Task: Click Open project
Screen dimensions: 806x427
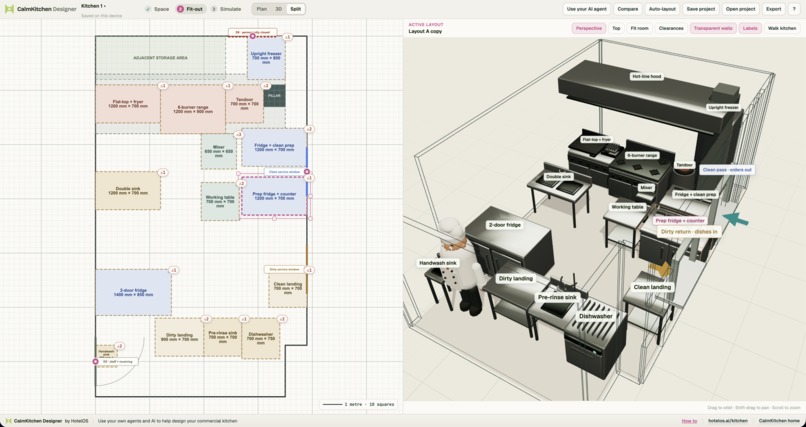Action: pos(740,9)
